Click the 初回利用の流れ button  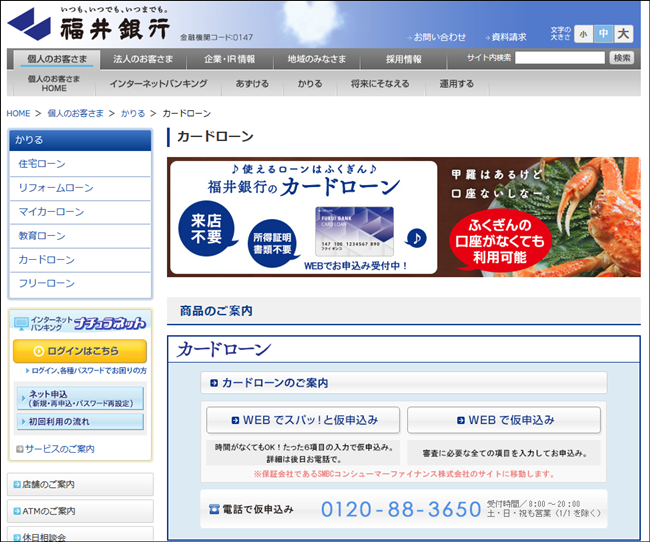coord(80,422)
